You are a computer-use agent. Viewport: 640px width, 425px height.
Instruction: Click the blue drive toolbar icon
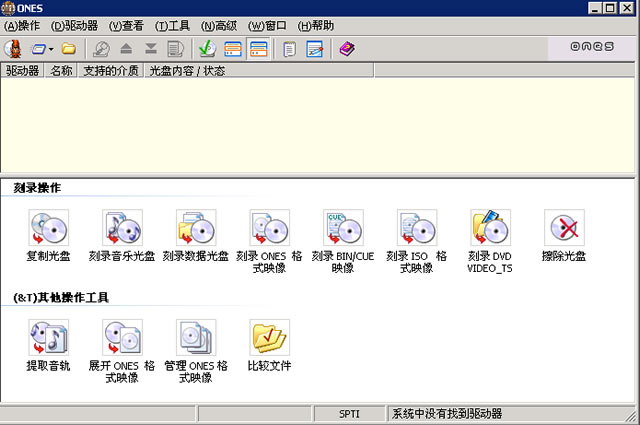point(39,49)
